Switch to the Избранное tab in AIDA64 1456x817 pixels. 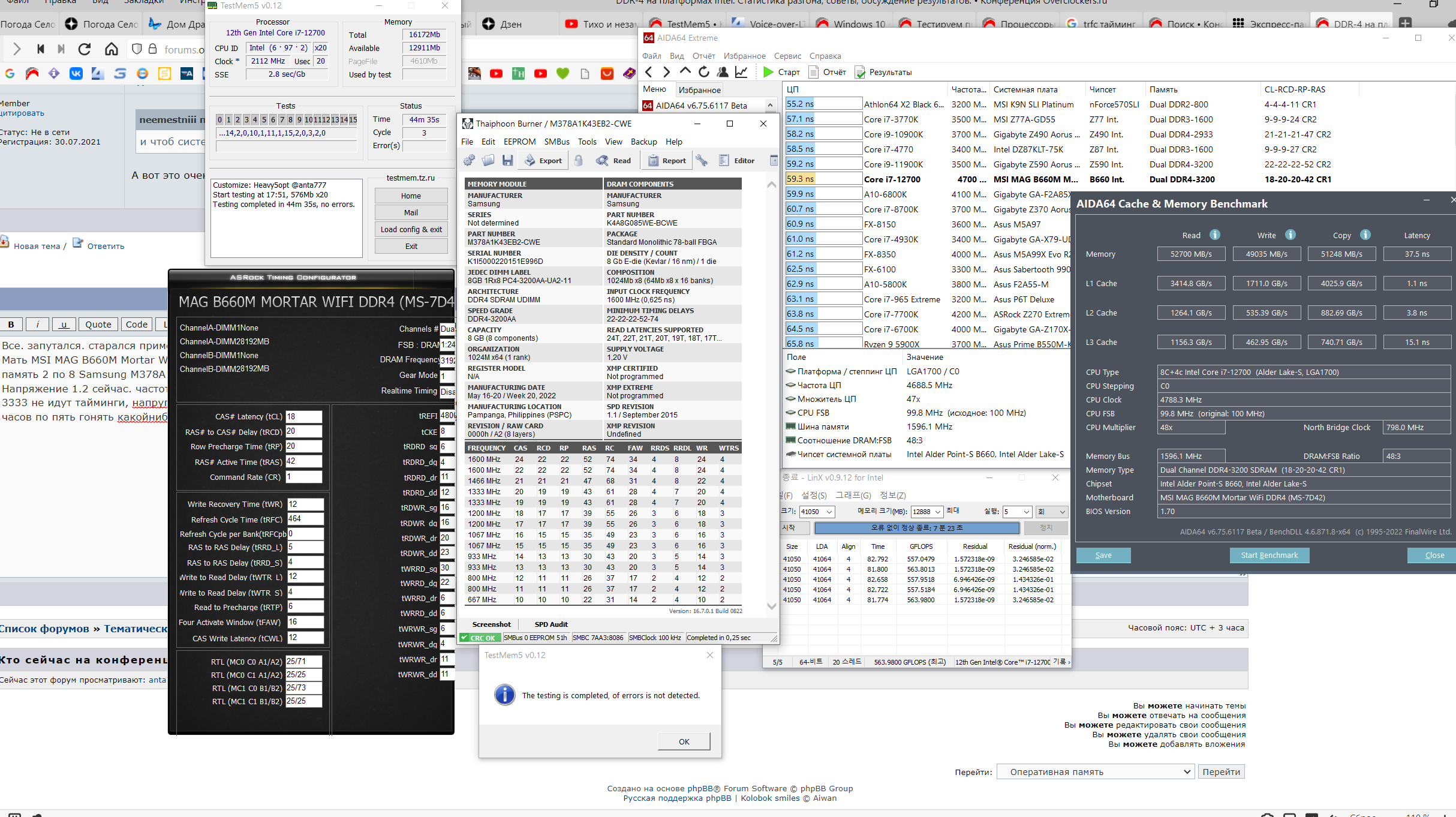[699, 90]
